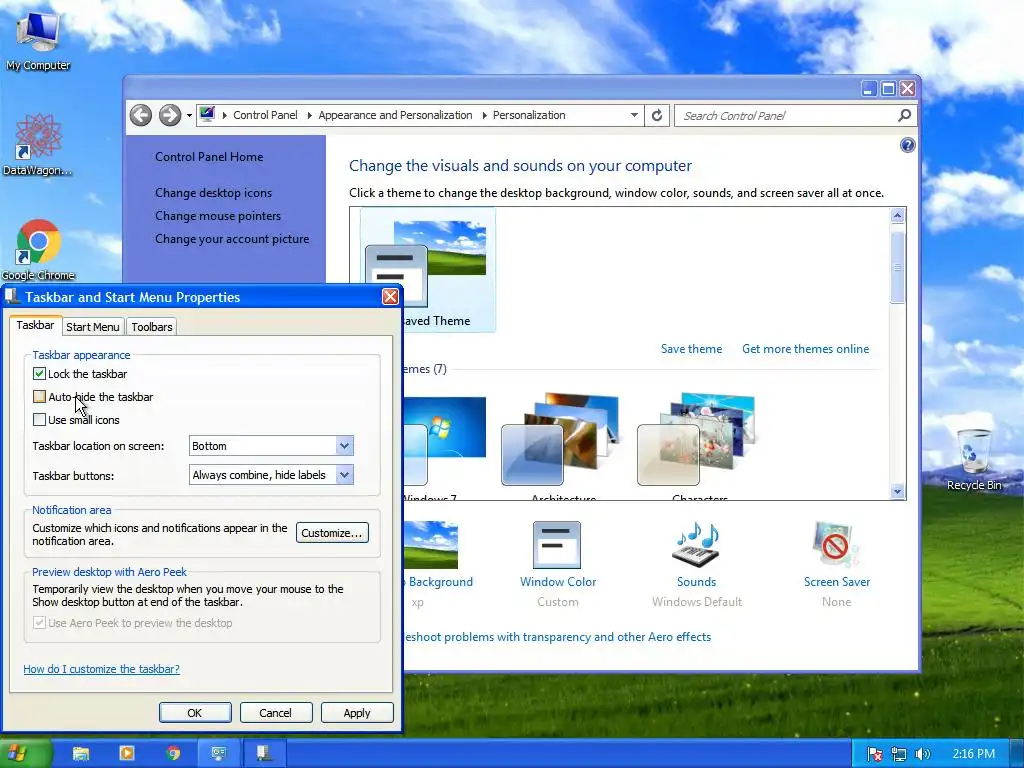The image size is (1024, 768).
Task: Click the search magnifier in Control Panel
Action: (904, 116)
